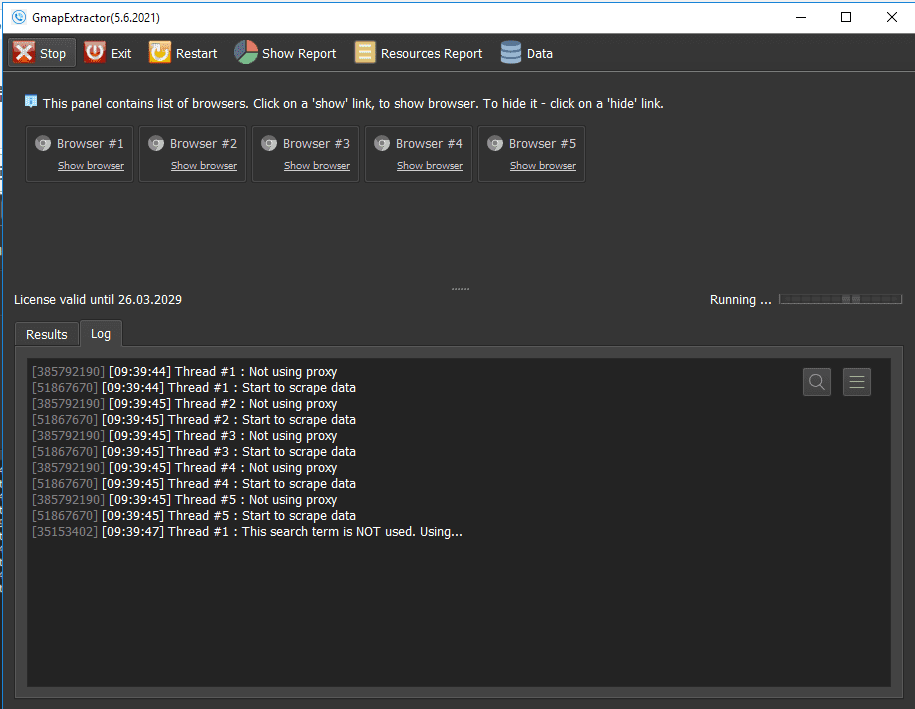Show browser for Browser #3
The image size is (915, 709).
click(x=317, y=166)
